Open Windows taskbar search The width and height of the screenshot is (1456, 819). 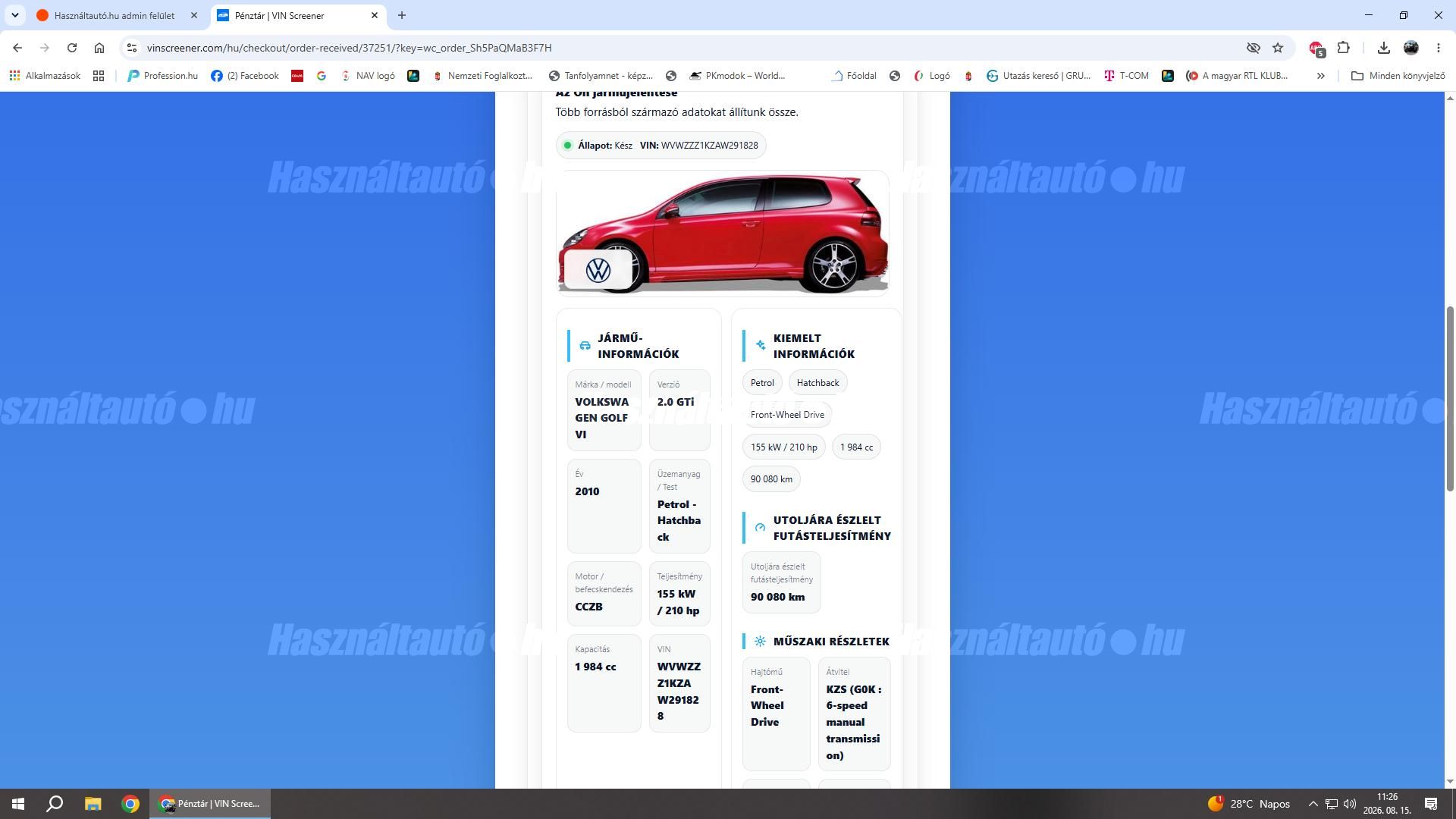[x=55, y=804]
